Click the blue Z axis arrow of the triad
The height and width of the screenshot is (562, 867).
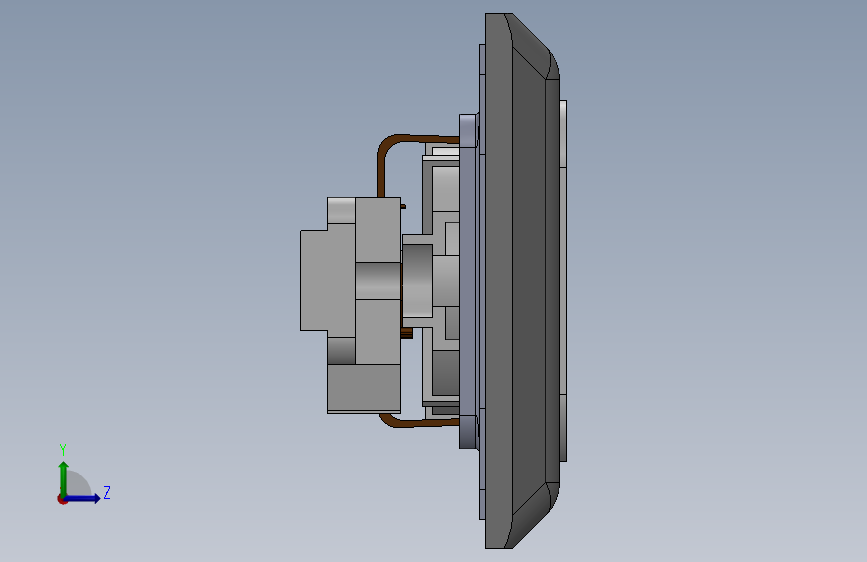[83, 498]
